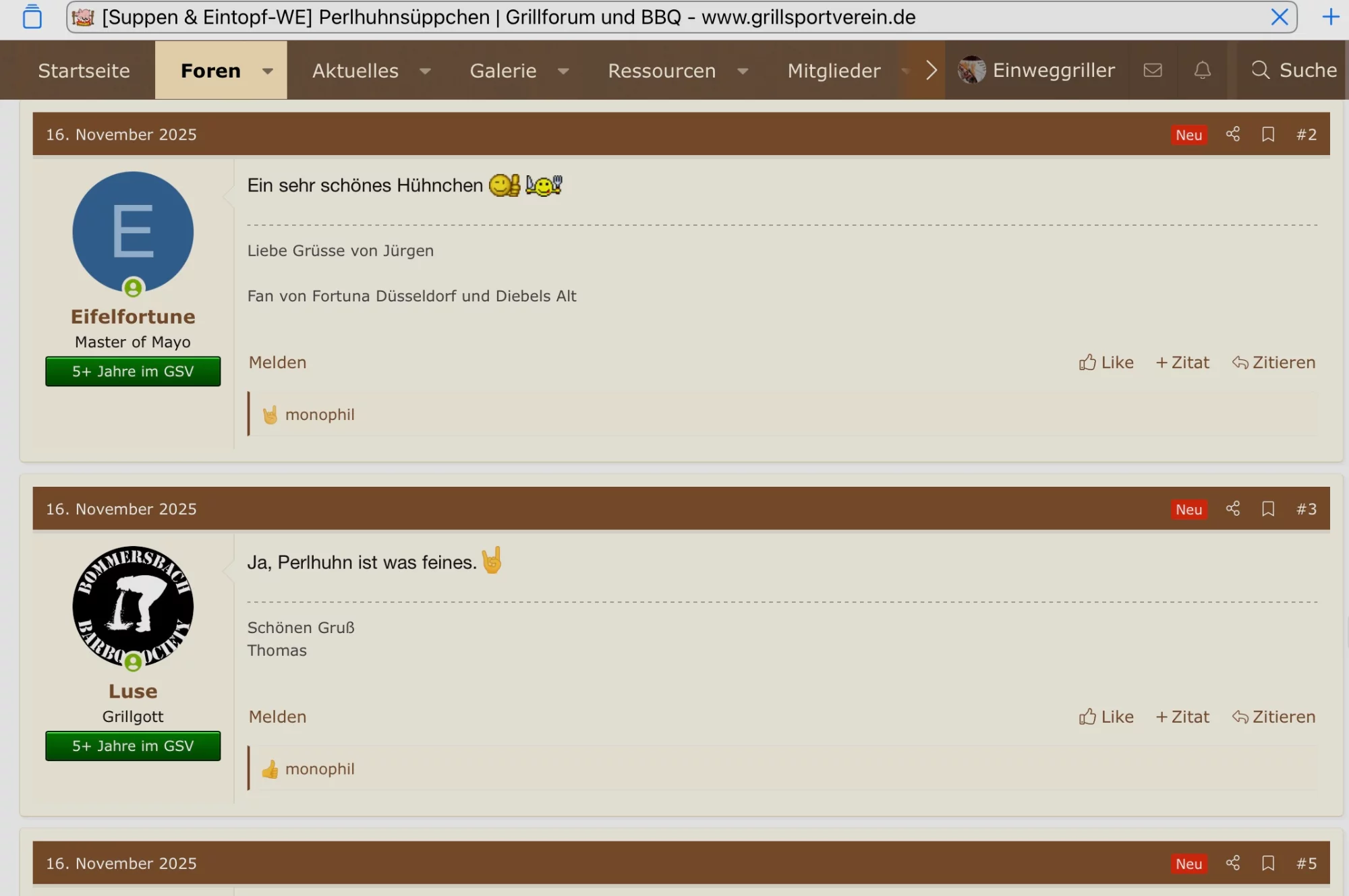The image size is (1349, 896).
Task: Add Luse's post to multi-quote (+Zitat)
Action: pyautogui.click(x=1182, y=717)
